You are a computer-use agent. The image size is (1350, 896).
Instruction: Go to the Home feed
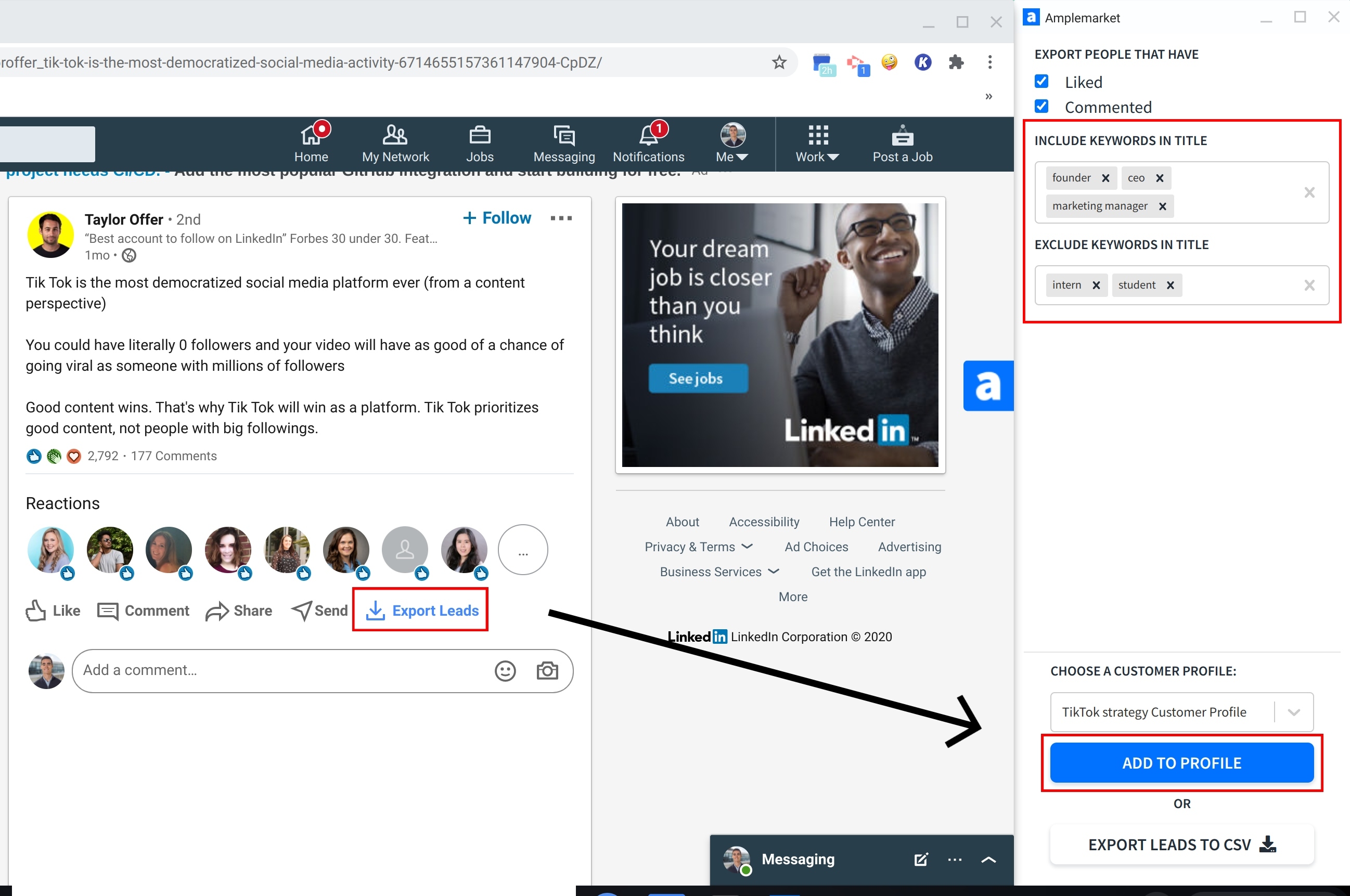tap(312, 143)
